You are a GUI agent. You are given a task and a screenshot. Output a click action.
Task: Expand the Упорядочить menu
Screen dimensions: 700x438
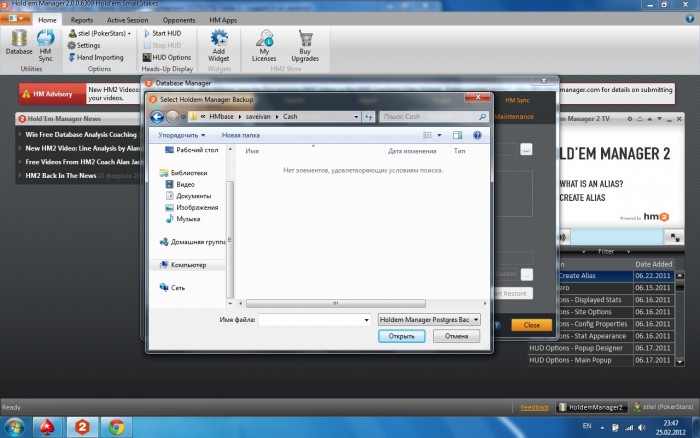[182, 135]
